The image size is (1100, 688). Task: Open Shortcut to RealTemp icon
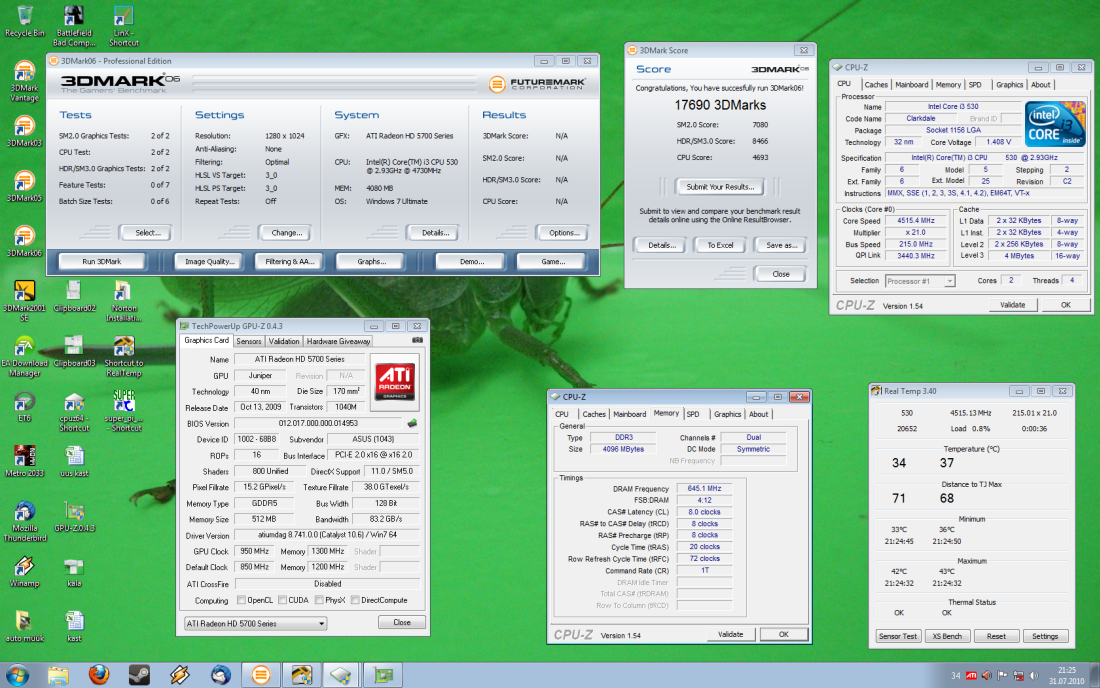tap(123, 356)
